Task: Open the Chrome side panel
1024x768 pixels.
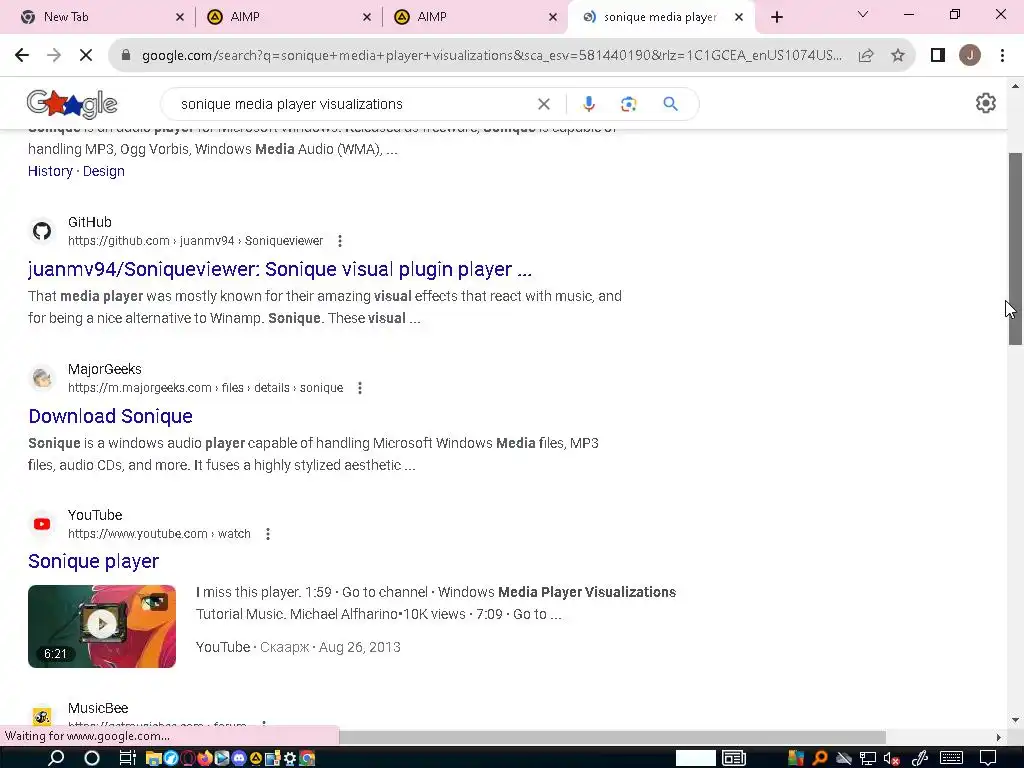Action: pyautogui.click(x=938, y=56)
